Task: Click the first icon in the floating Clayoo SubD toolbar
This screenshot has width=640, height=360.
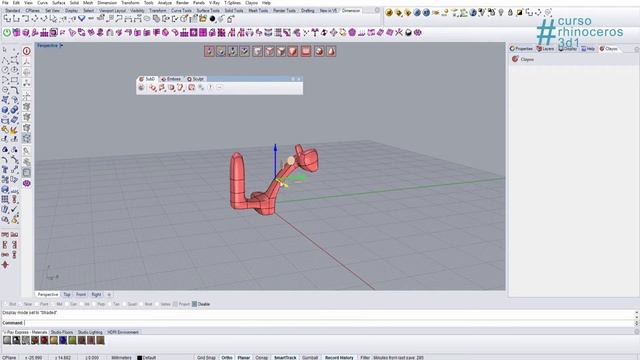Action: point(141,87)
